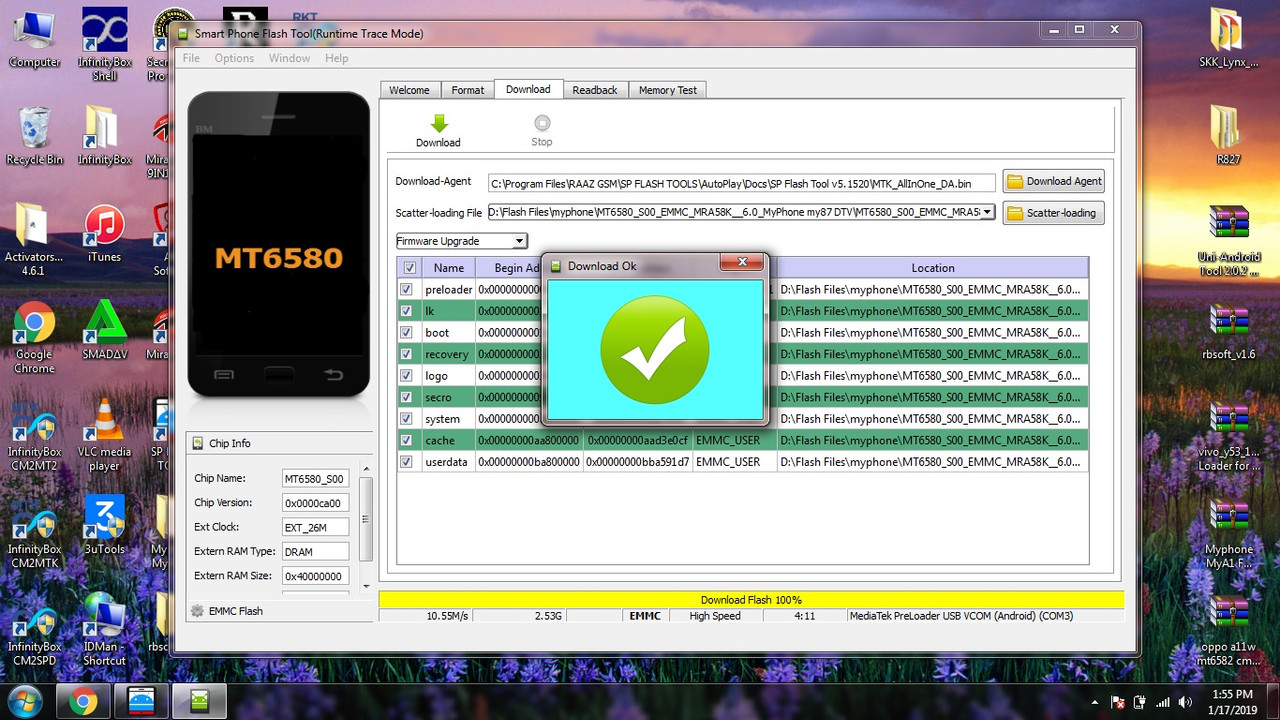
Task: Uncheck the preloader partition checkbox
Action: click(406, 289)
